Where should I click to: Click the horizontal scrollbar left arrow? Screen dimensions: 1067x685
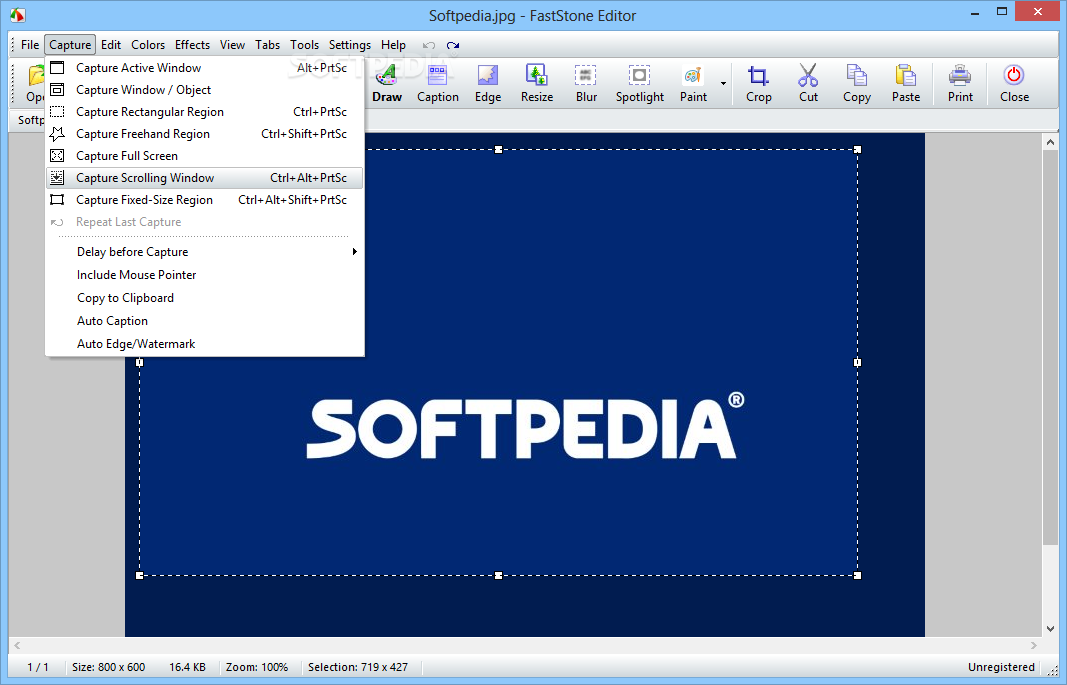pyautogui.click(x=17, y=646)
